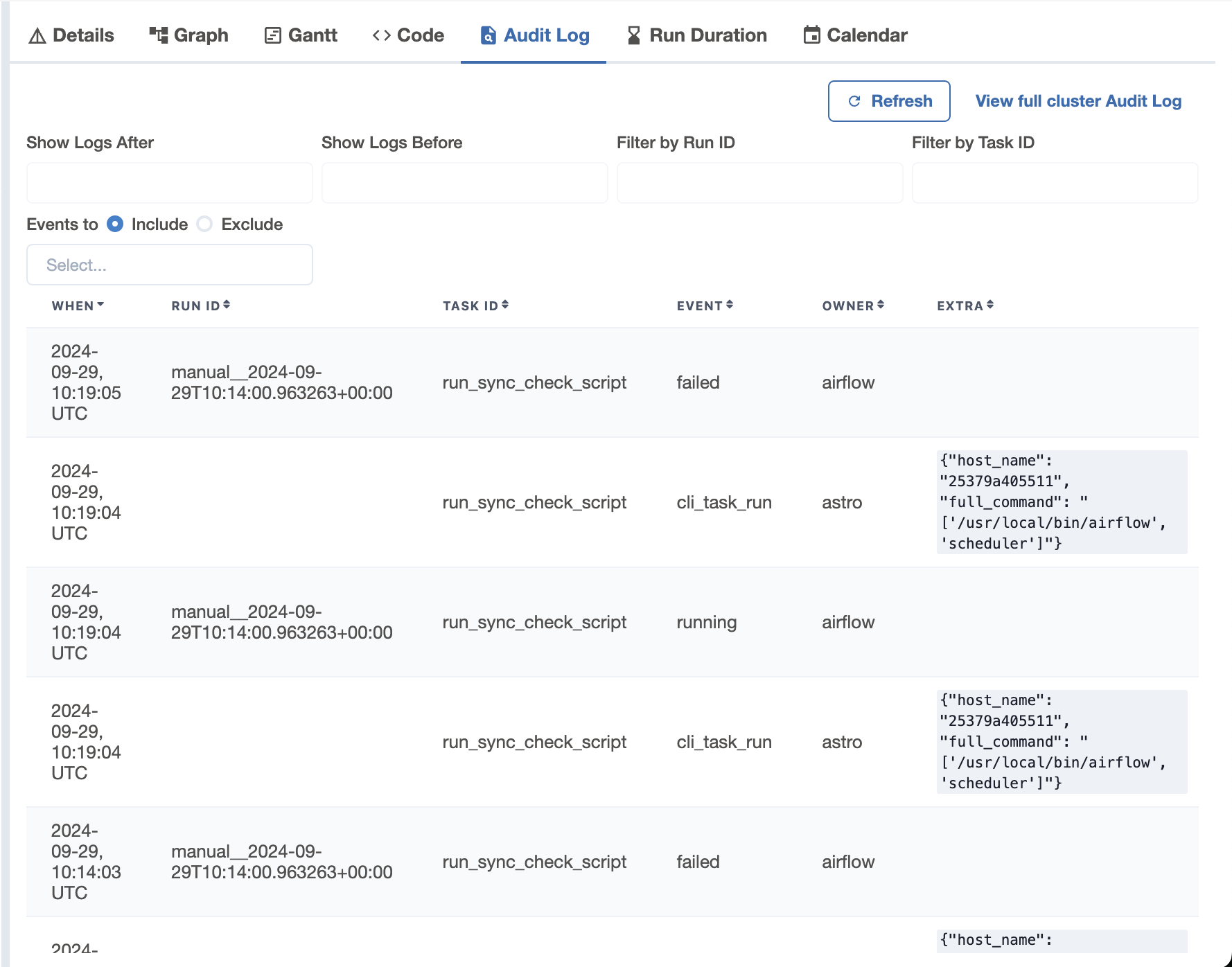
Task: Switch to the Calendar tab
Action: [855, 35]
